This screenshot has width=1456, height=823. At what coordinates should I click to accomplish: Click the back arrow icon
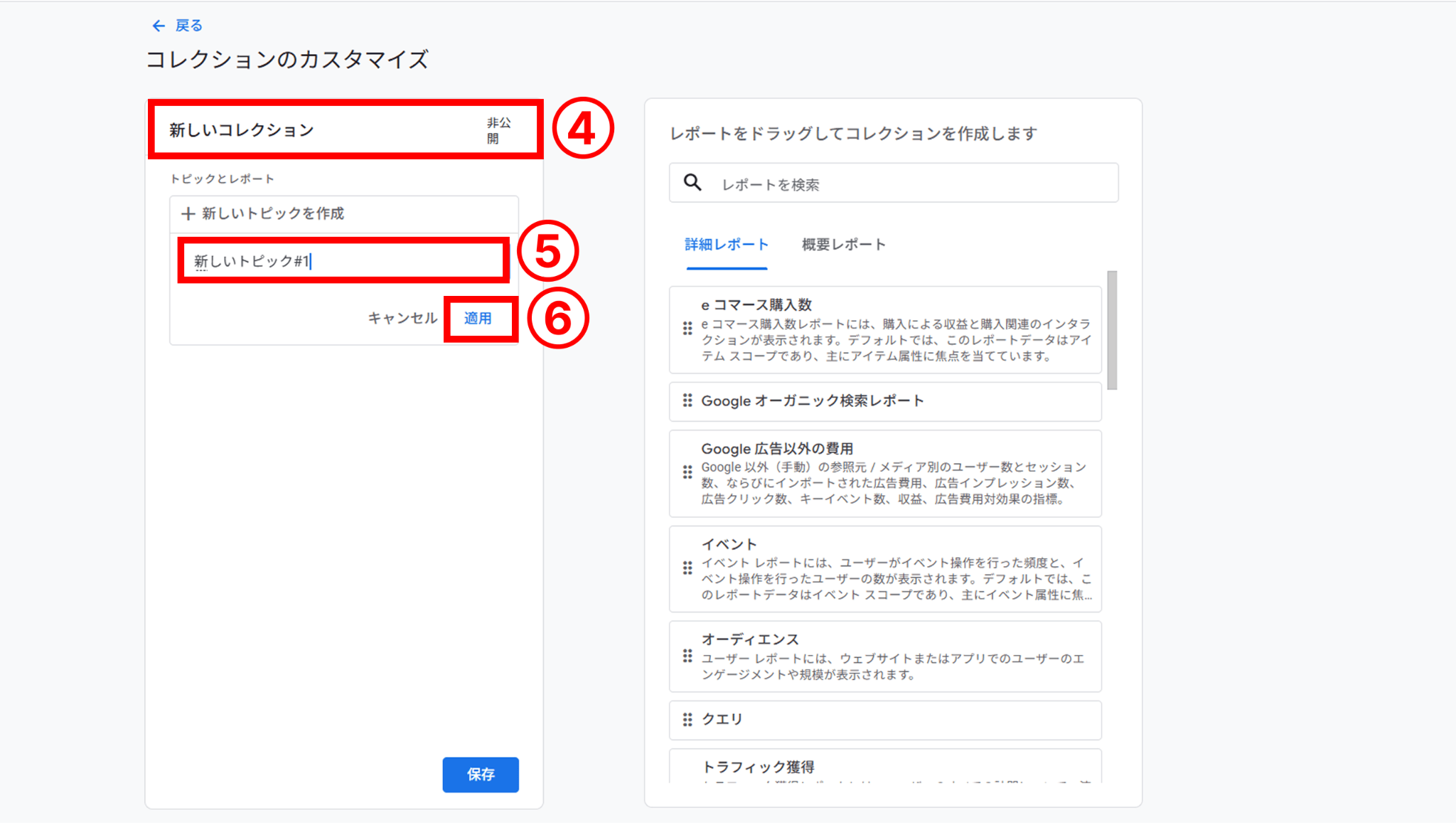[159, 26]
